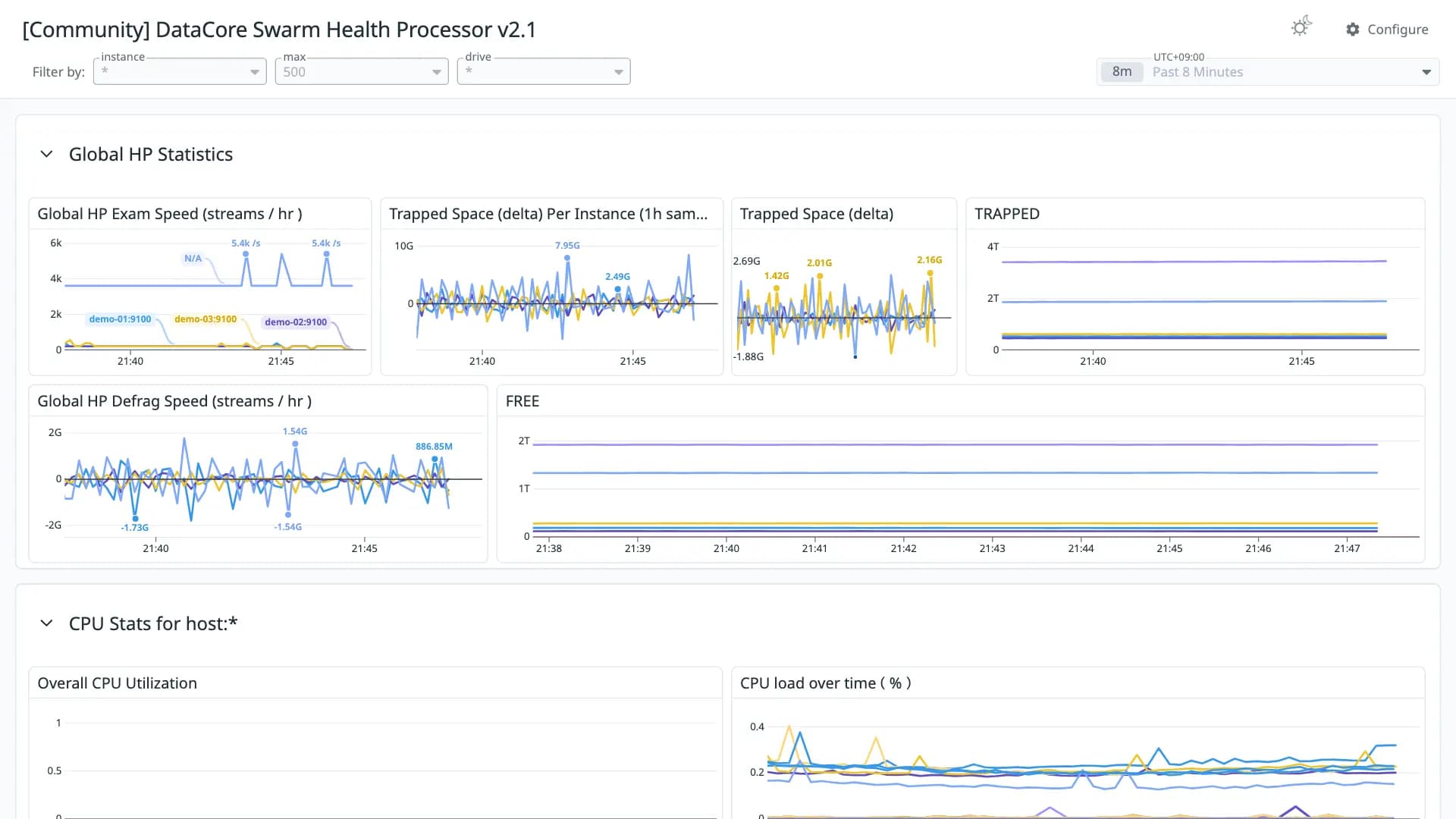Click the N/A label in Exam Speed chart
The width and height of the screenshot is (1456, 819).
[x=193, y=259]
